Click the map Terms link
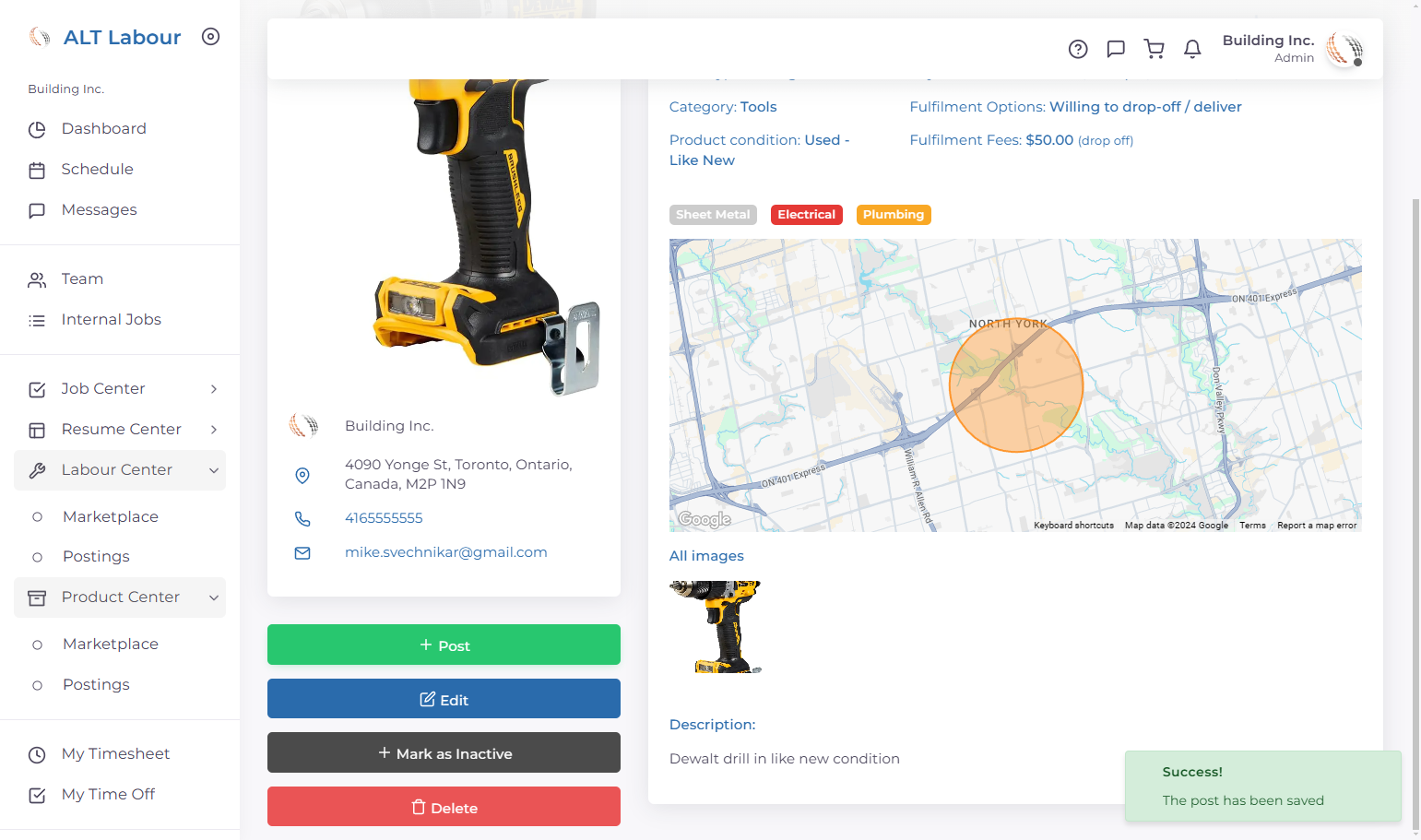1421x840 pixels. coord(1252,526)
